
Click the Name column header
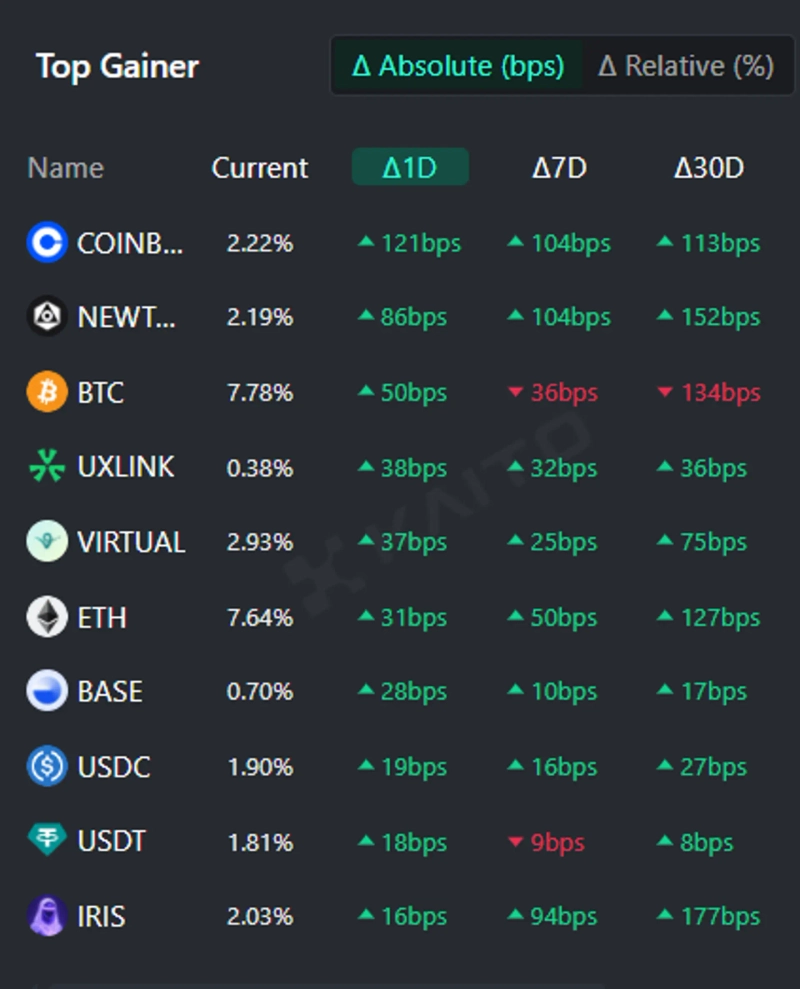tap(66, 167)
